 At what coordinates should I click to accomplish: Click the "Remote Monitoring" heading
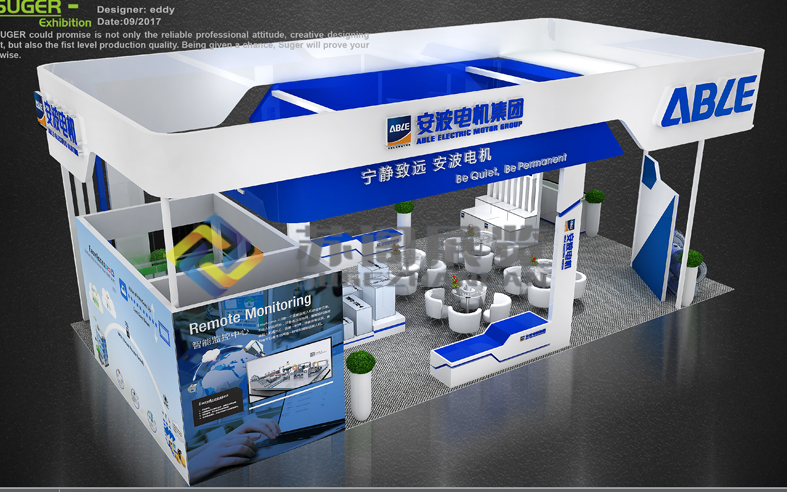(x=250, y=313)
